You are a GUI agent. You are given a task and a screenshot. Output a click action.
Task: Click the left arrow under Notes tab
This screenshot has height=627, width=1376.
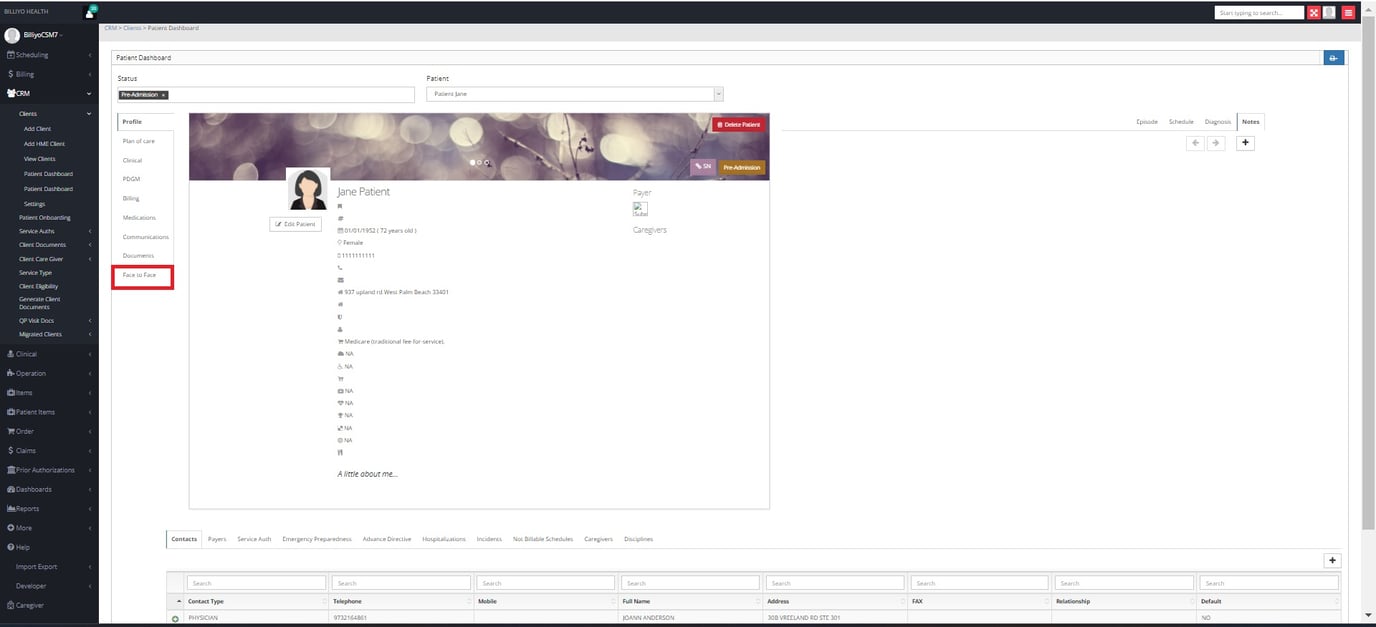[1195, 143]
